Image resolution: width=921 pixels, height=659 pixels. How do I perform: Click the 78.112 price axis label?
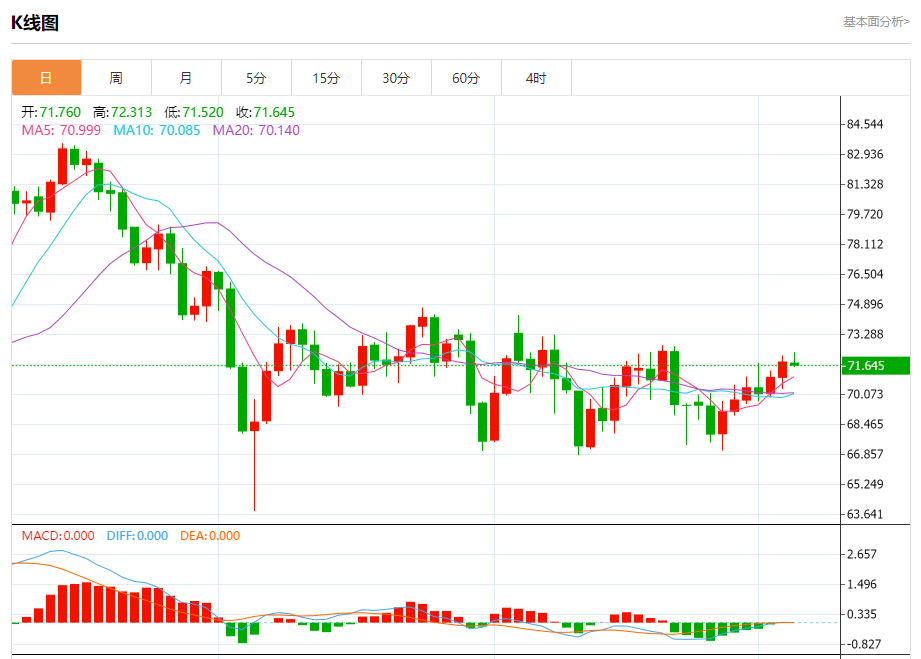click(865, 244)
